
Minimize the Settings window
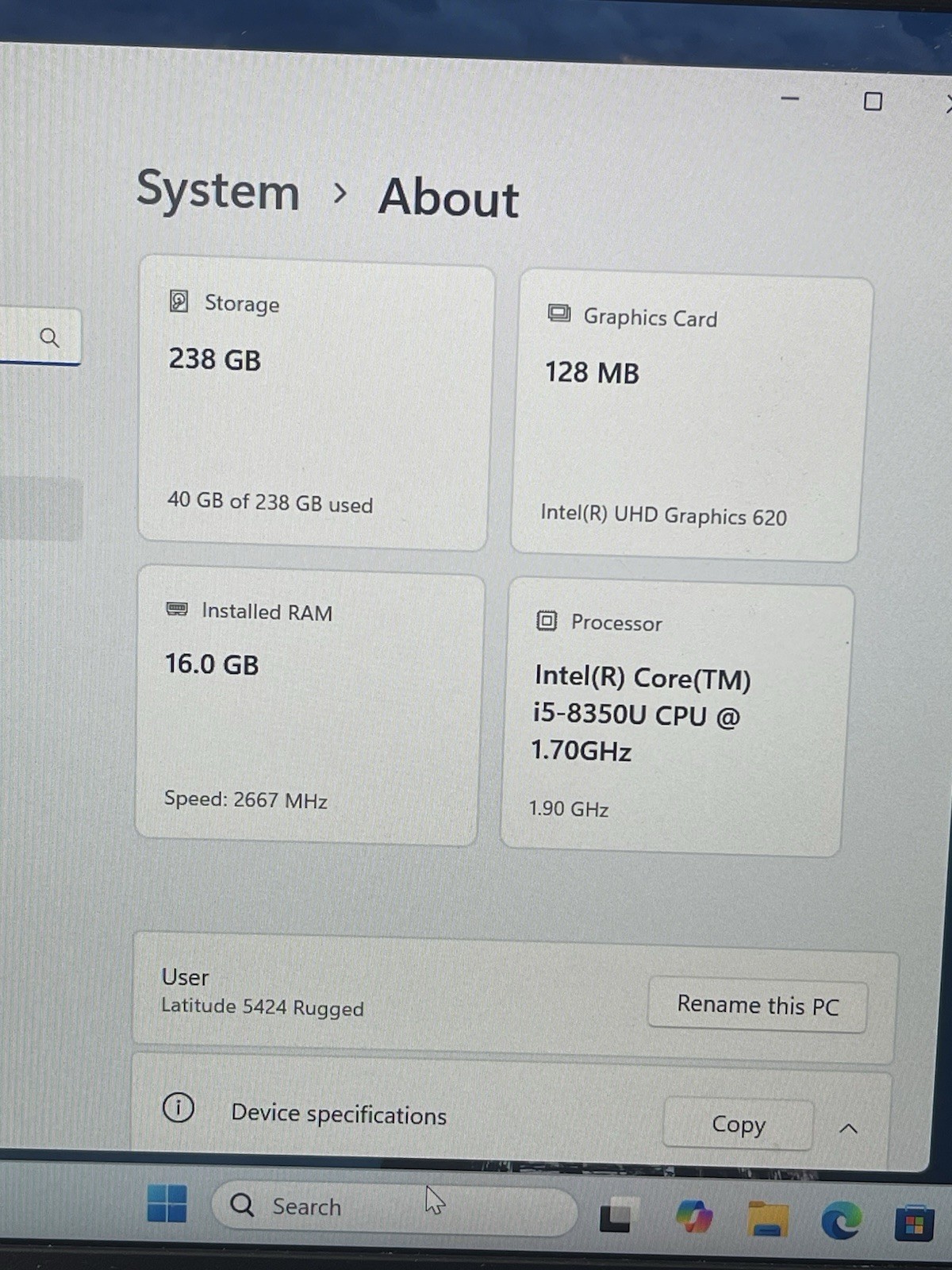[x=789, y=98]
